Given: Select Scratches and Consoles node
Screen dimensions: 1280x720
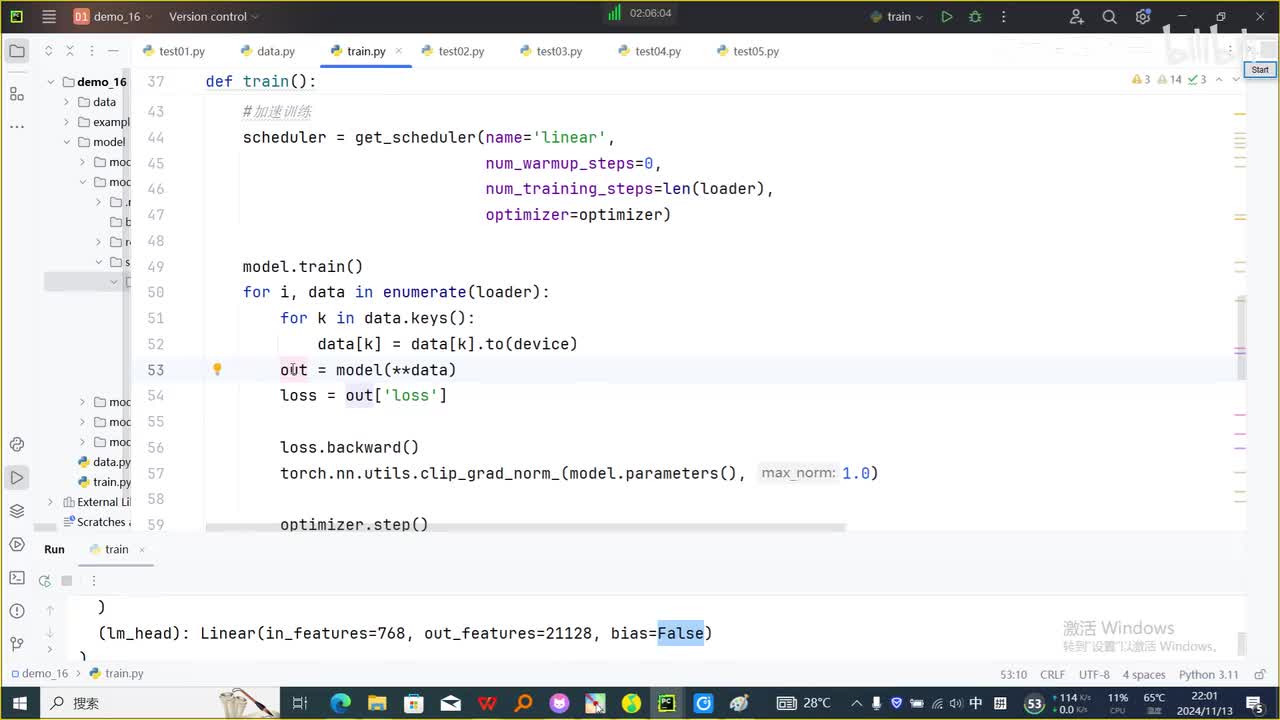Looking at the screenshot, I should coord(96,522).
